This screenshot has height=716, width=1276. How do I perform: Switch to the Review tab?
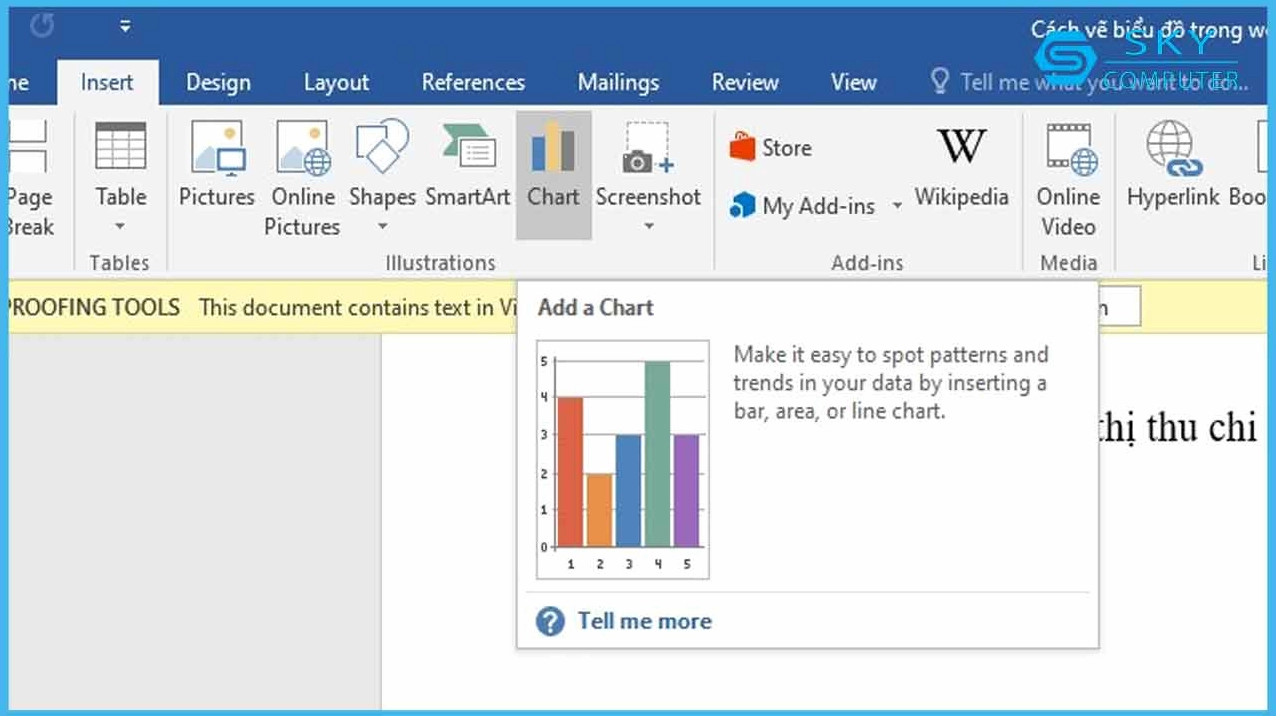[745, 82]
